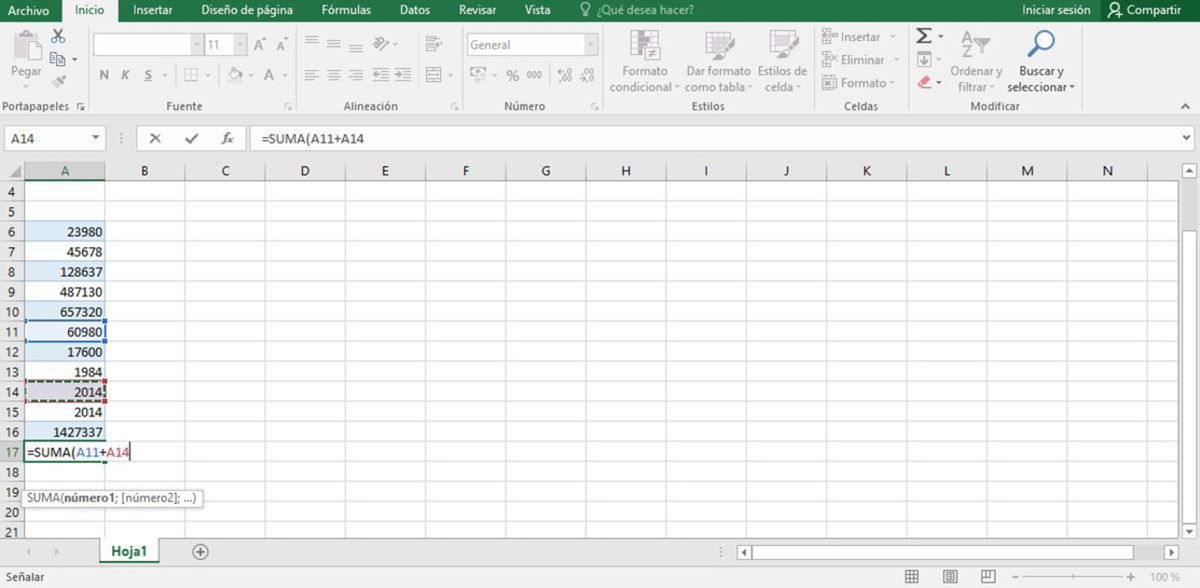This screenshot has height=588, width=1200.
Task: Open the General number format dropdown
Action: coord(530,44)
